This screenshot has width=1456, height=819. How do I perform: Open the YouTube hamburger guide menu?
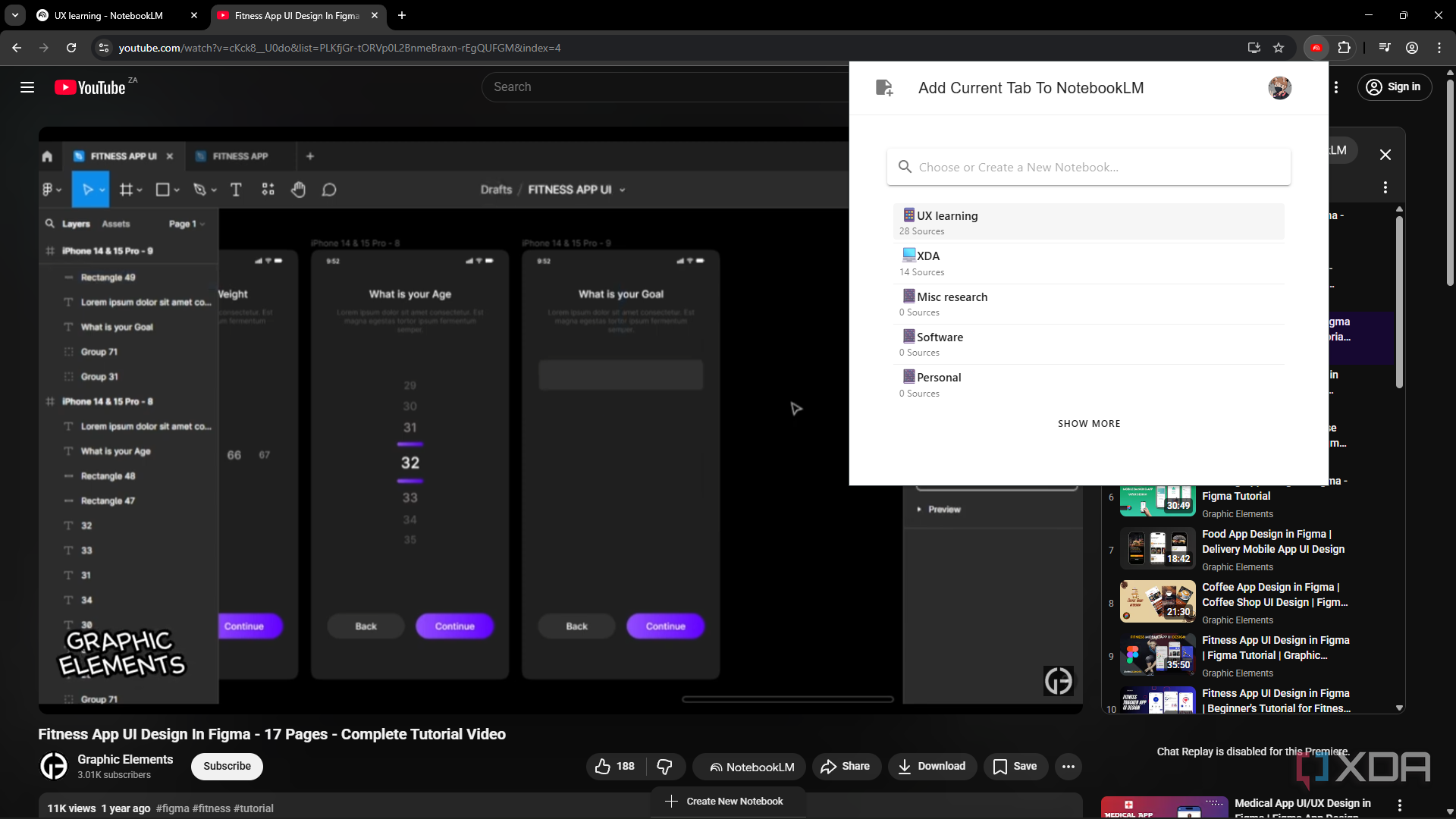(27, 87)
